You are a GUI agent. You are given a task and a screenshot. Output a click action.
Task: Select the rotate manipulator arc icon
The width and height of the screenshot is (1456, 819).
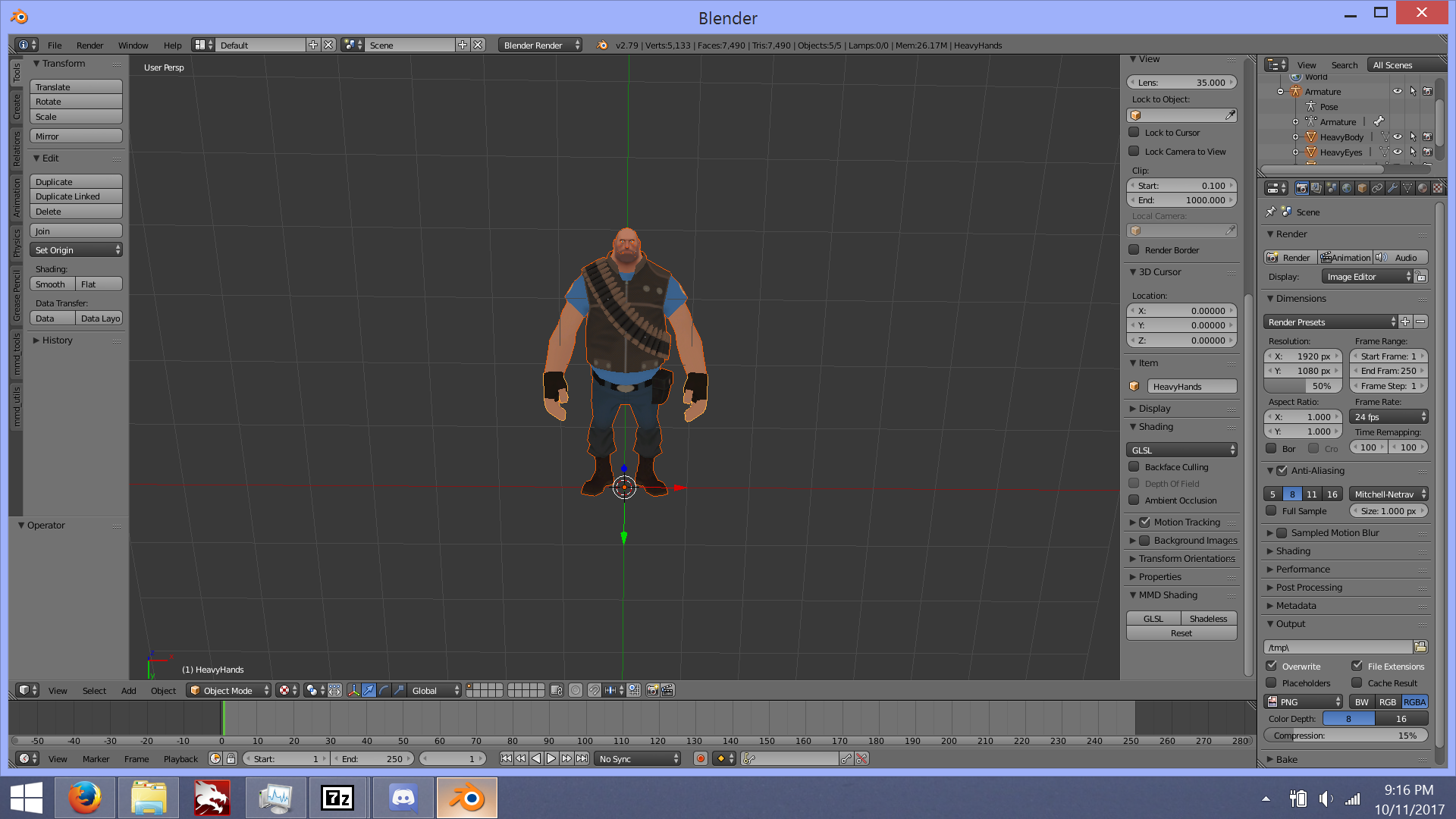click(384, 690)
